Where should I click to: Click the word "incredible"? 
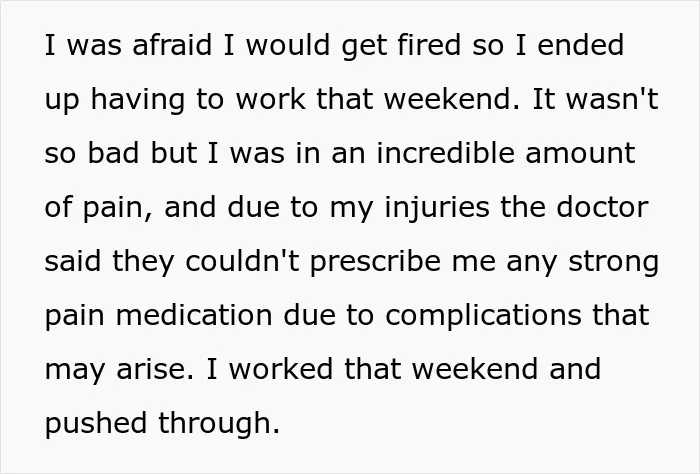[445, 153]
